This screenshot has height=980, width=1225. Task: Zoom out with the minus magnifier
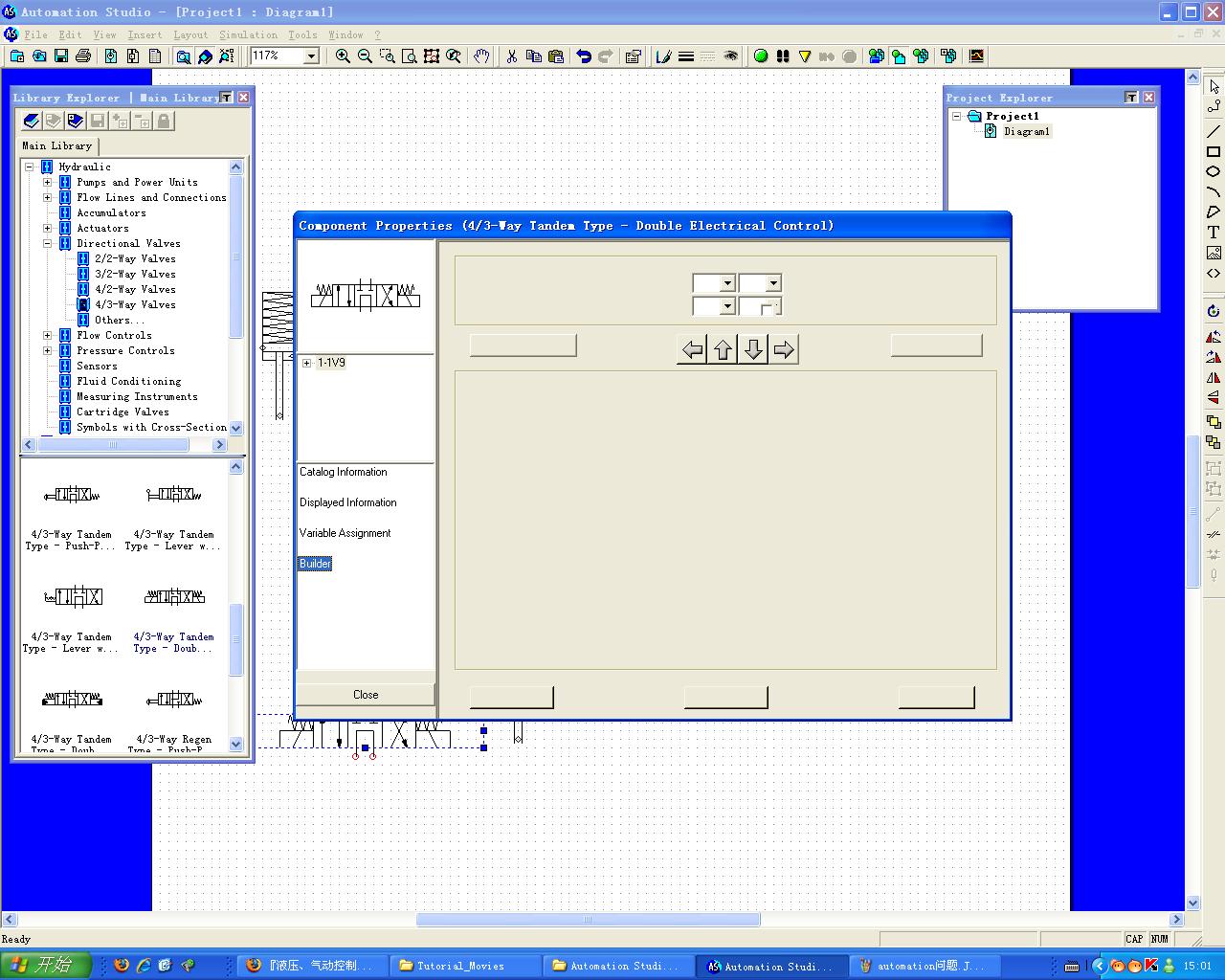coord(365,56)
